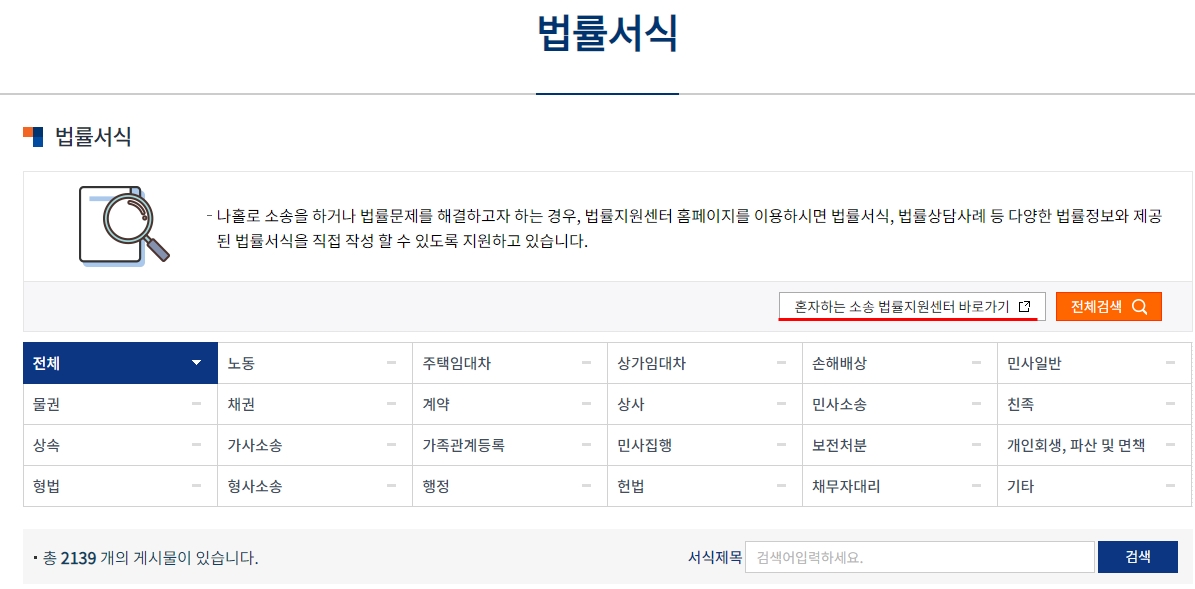Choose the 민사집행 category
The width and height of the screenshot is (1195, 589).
point(705,445)
